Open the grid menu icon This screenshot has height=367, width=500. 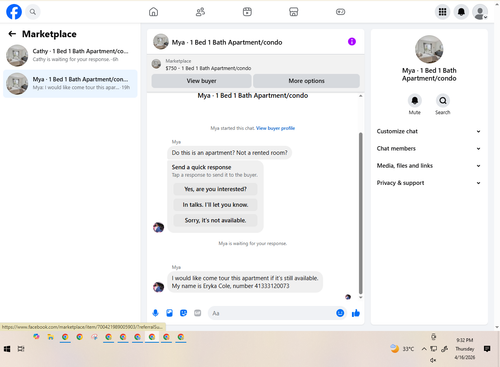click(442, 12)
